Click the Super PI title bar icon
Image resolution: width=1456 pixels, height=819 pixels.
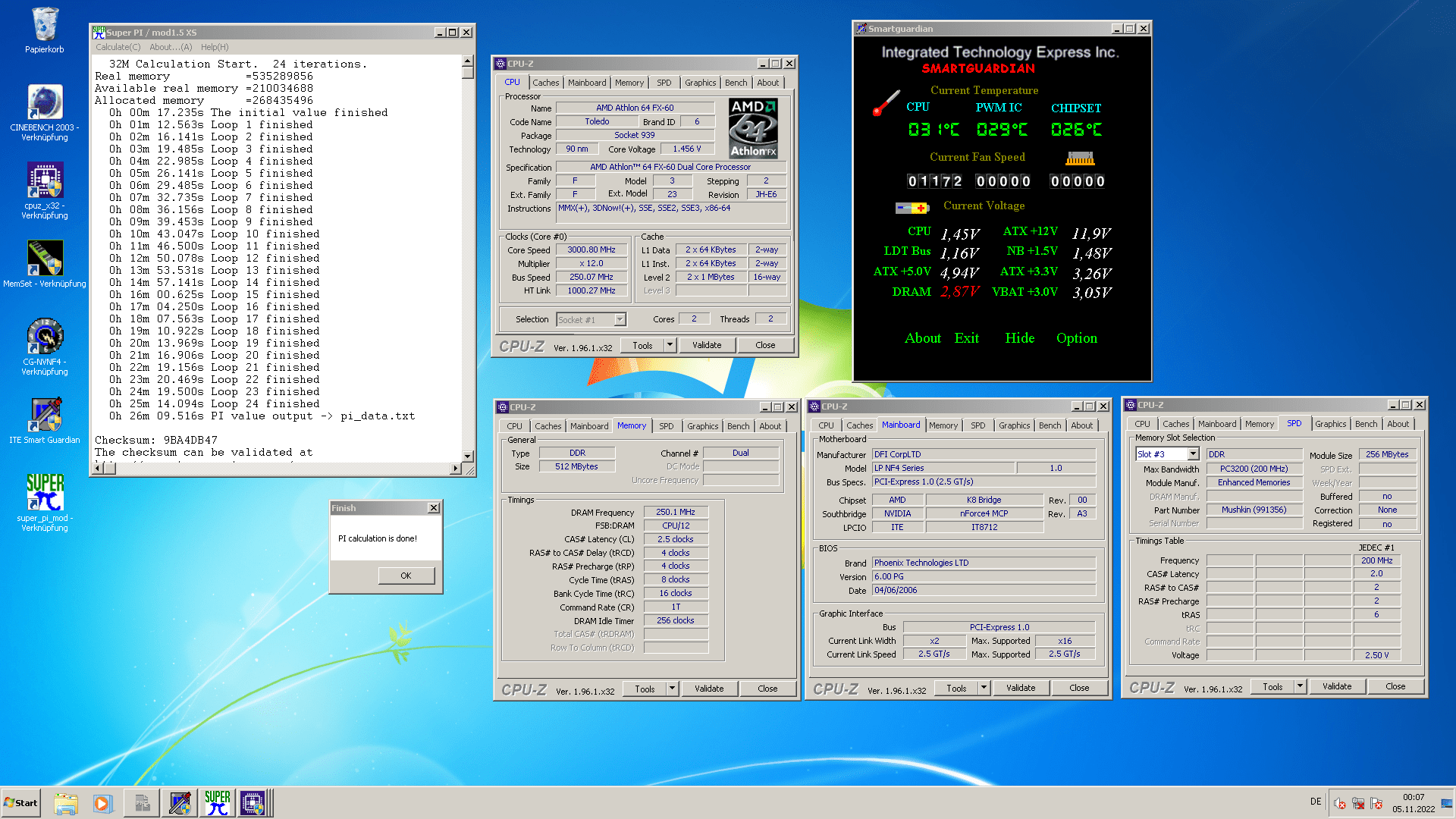pyautogui.click(x=99, y=32)
